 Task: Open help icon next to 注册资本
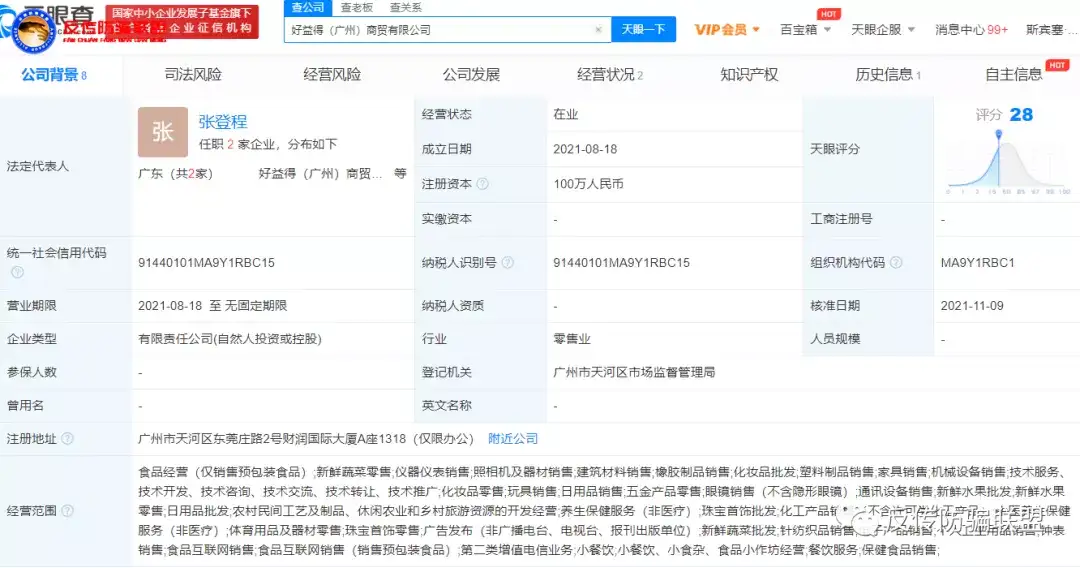tap(483, 184)
